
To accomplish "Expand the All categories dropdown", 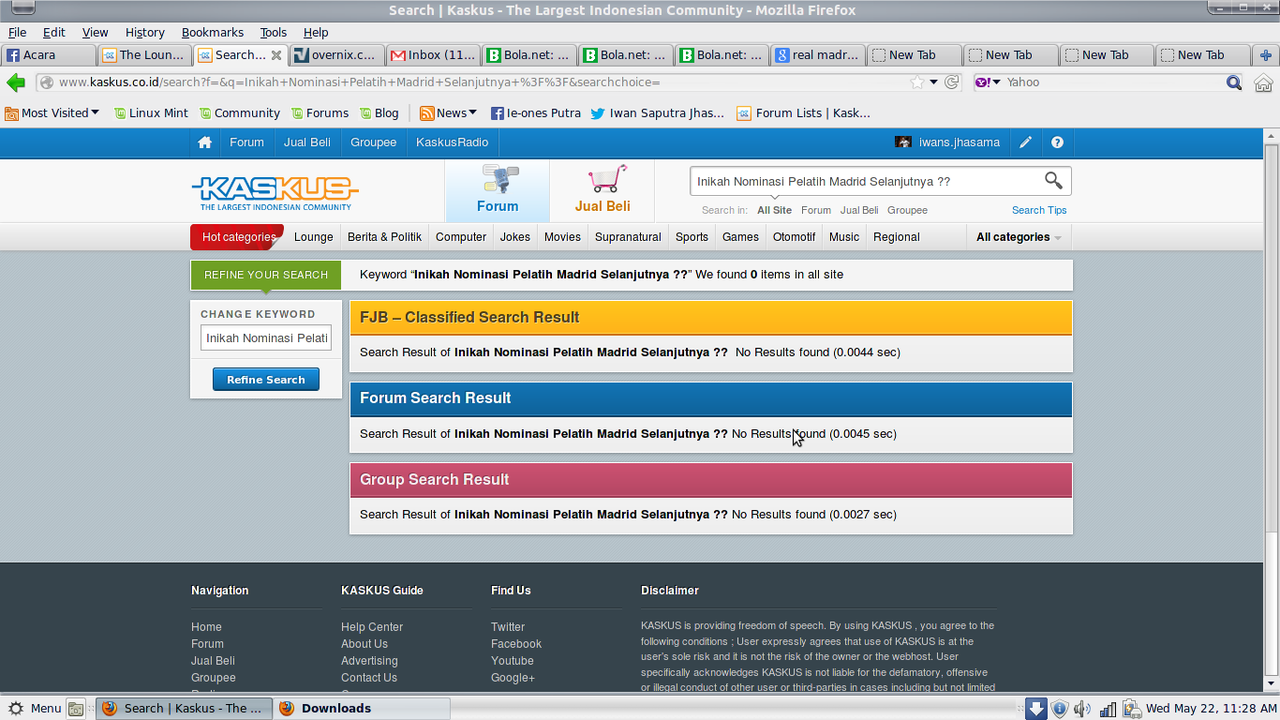I will [1018, 237].
